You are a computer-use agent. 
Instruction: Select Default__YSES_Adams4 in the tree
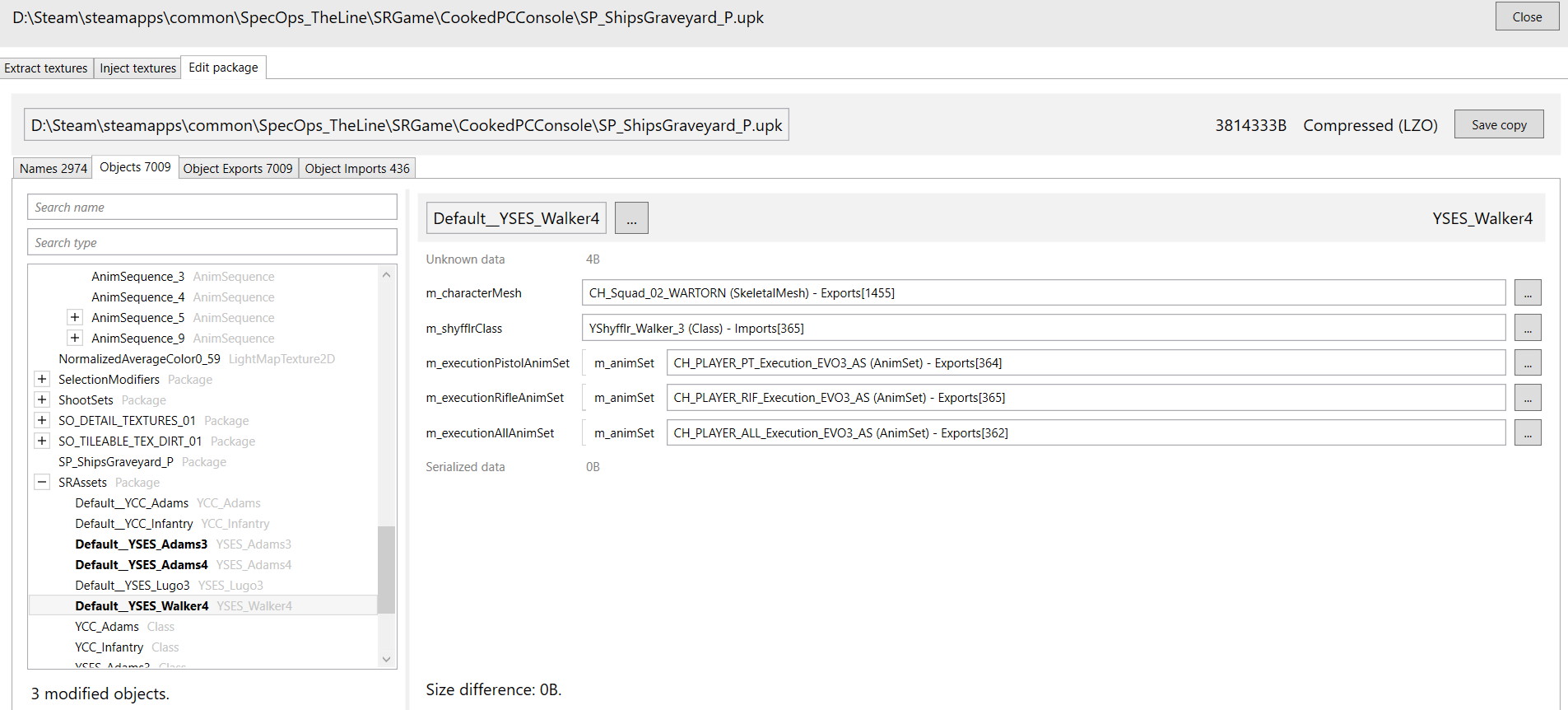pos(142,565)
